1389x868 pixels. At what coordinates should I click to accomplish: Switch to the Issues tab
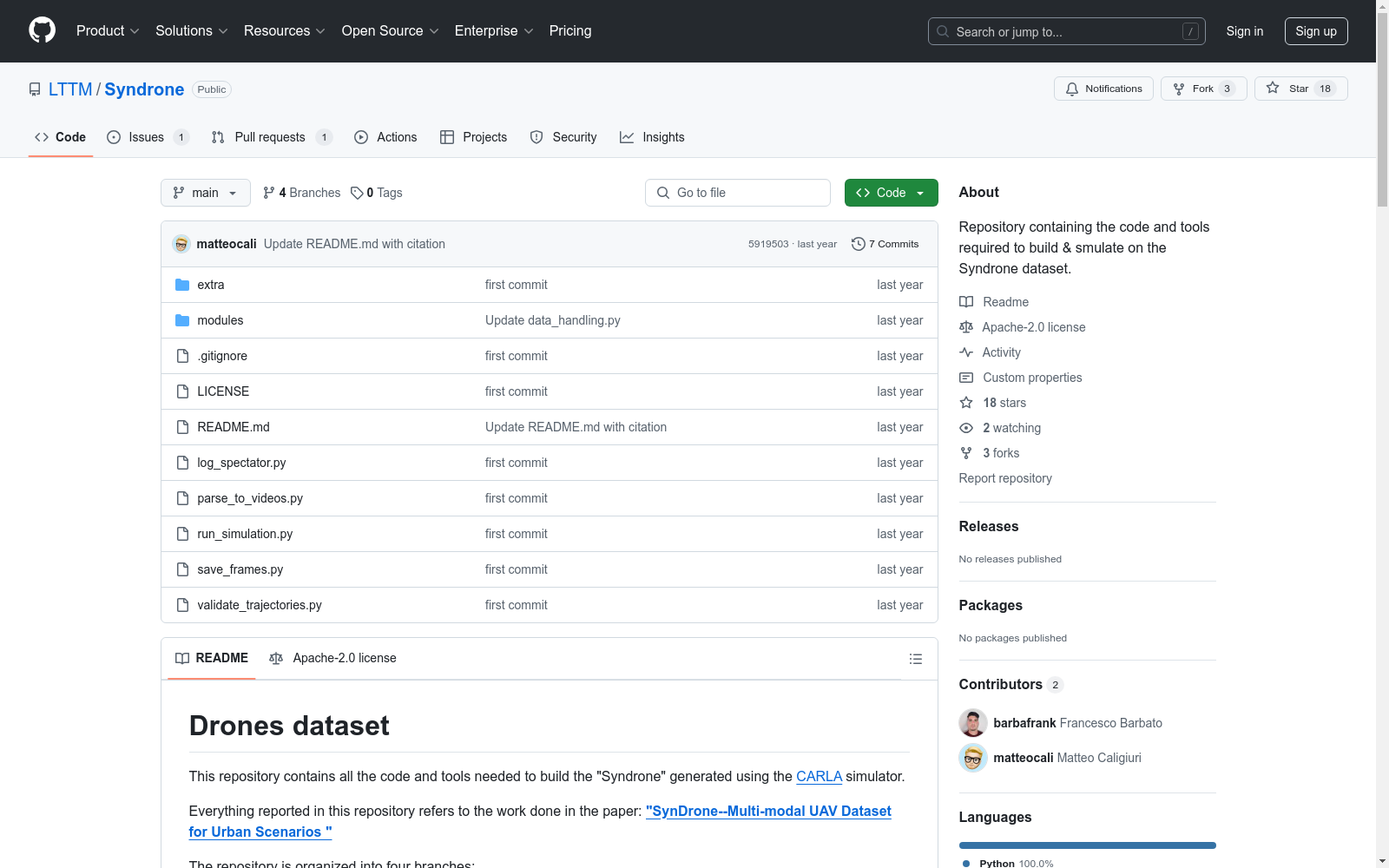coord(148,137)
